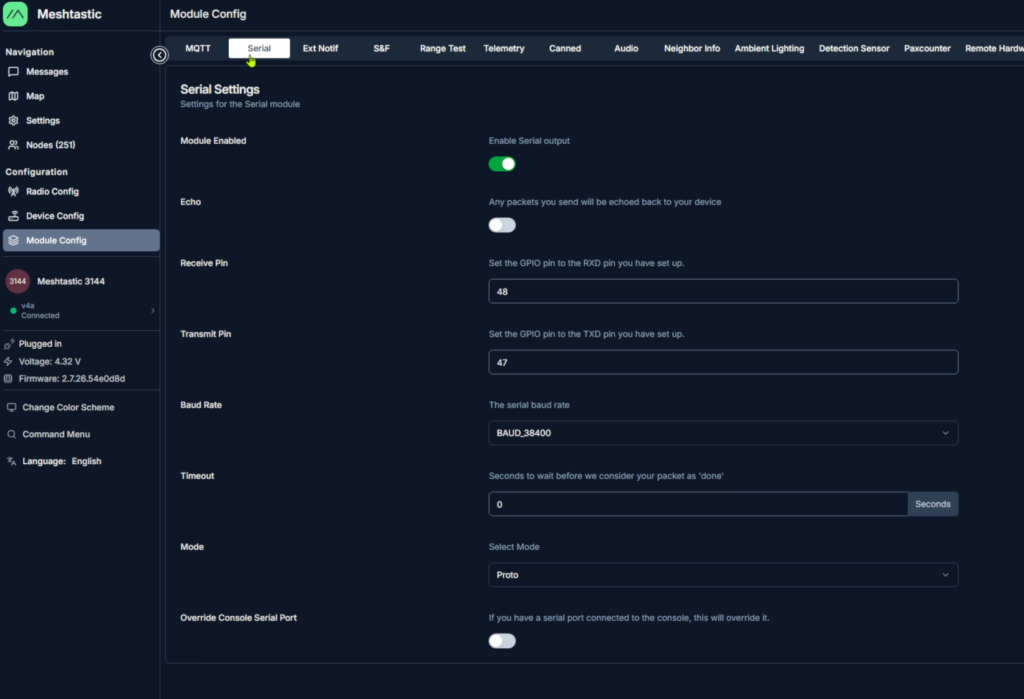The width and height of the screenshot is (1024, 699).
Task: Click the Command Menu search icon
Action: [11, 434]
